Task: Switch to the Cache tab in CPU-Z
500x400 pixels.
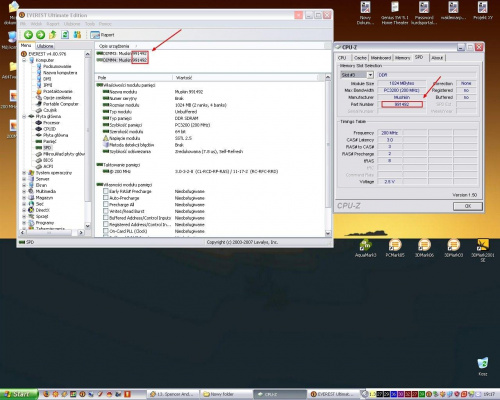Action: 360,58
